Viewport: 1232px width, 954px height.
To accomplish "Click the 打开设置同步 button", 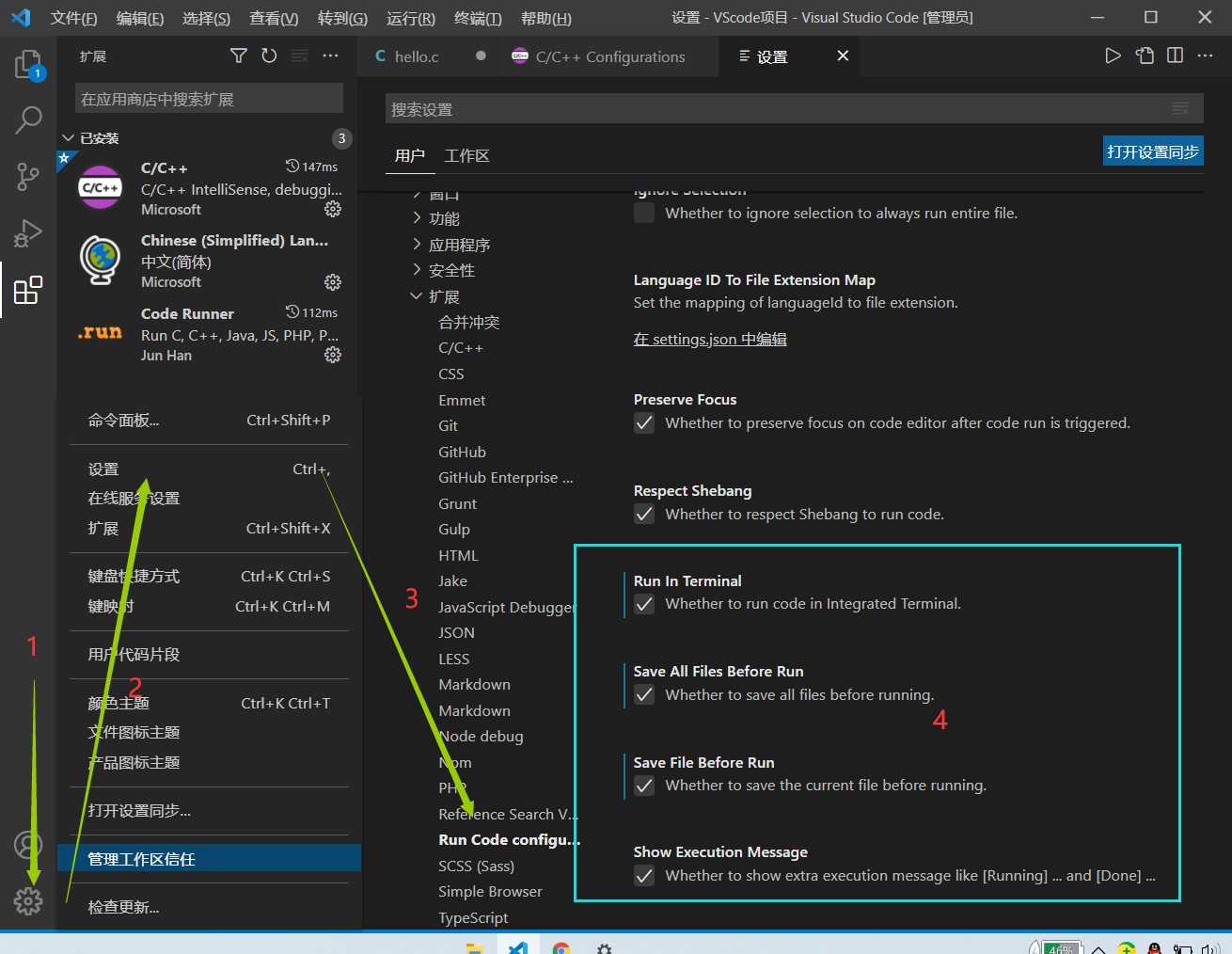I will click(1153, 151).
